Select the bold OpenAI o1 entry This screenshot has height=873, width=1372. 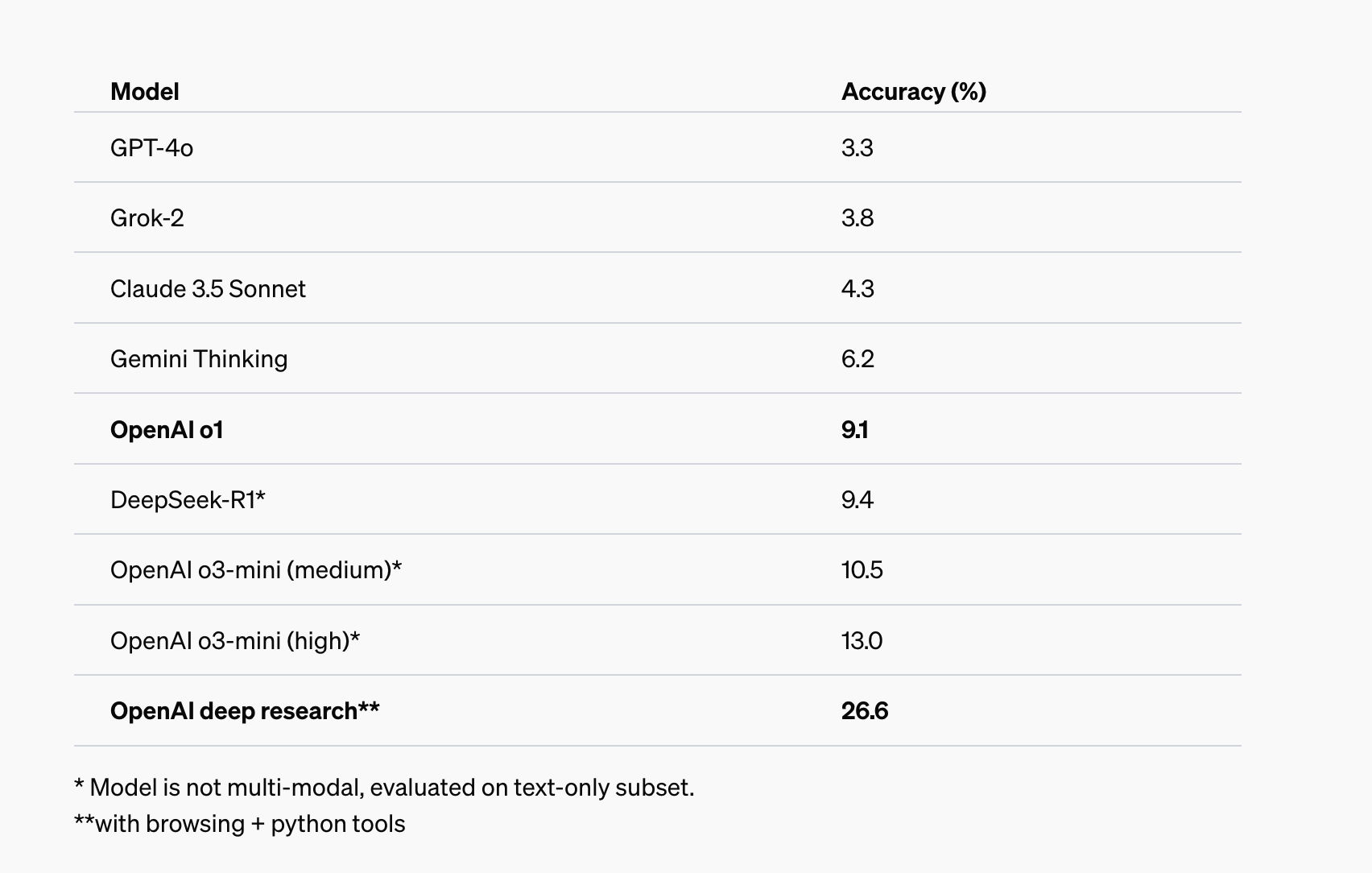[x=167, y=430]
